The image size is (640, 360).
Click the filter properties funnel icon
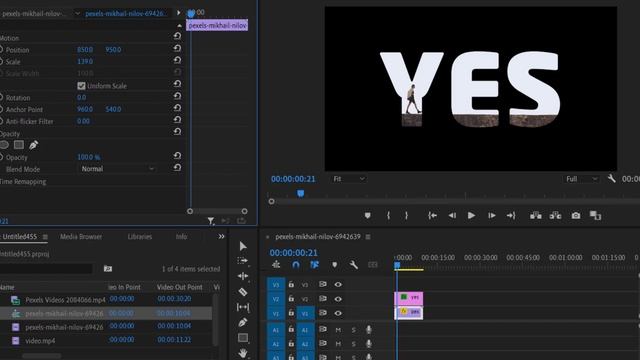tap(211, 221)
